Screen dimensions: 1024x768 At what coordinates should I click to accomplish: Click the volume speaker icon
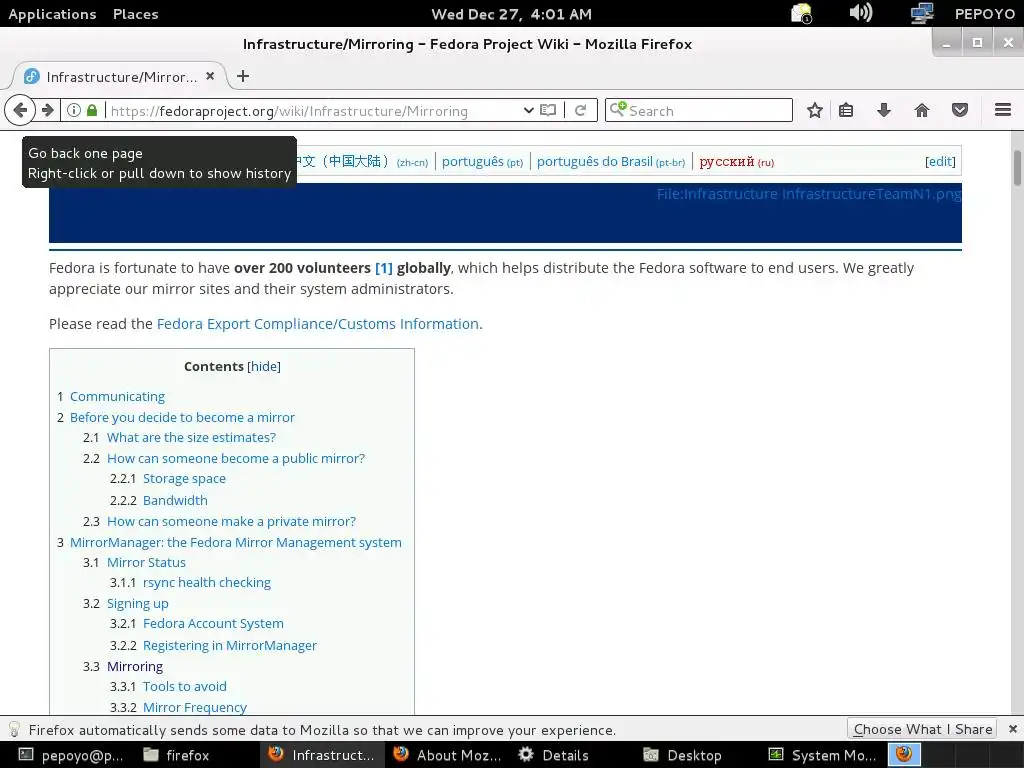(x=860, y=13)
